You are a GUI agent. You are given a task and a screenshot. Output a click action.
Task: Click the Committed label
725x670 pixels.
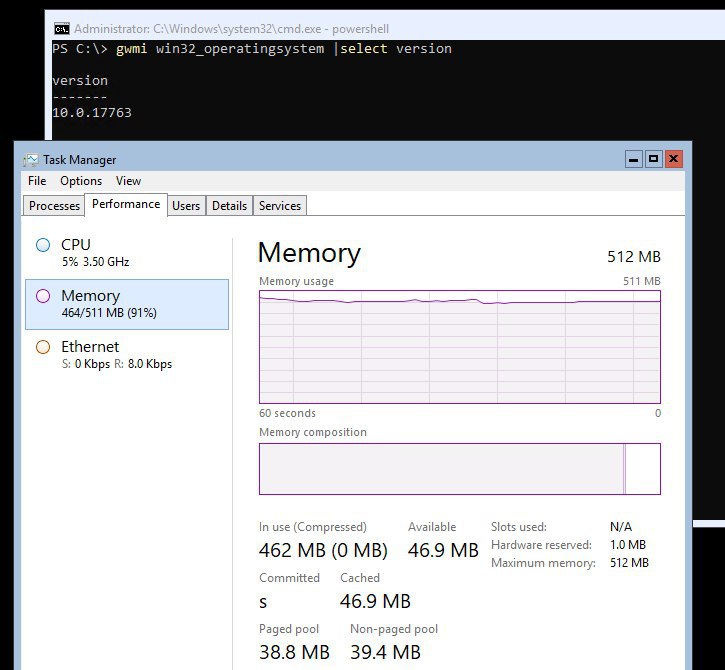[289, 578]
